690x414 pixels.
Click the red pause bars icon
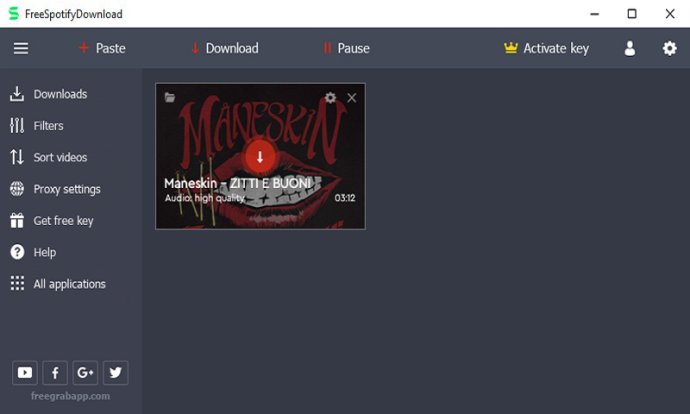[x=327, y=48]
